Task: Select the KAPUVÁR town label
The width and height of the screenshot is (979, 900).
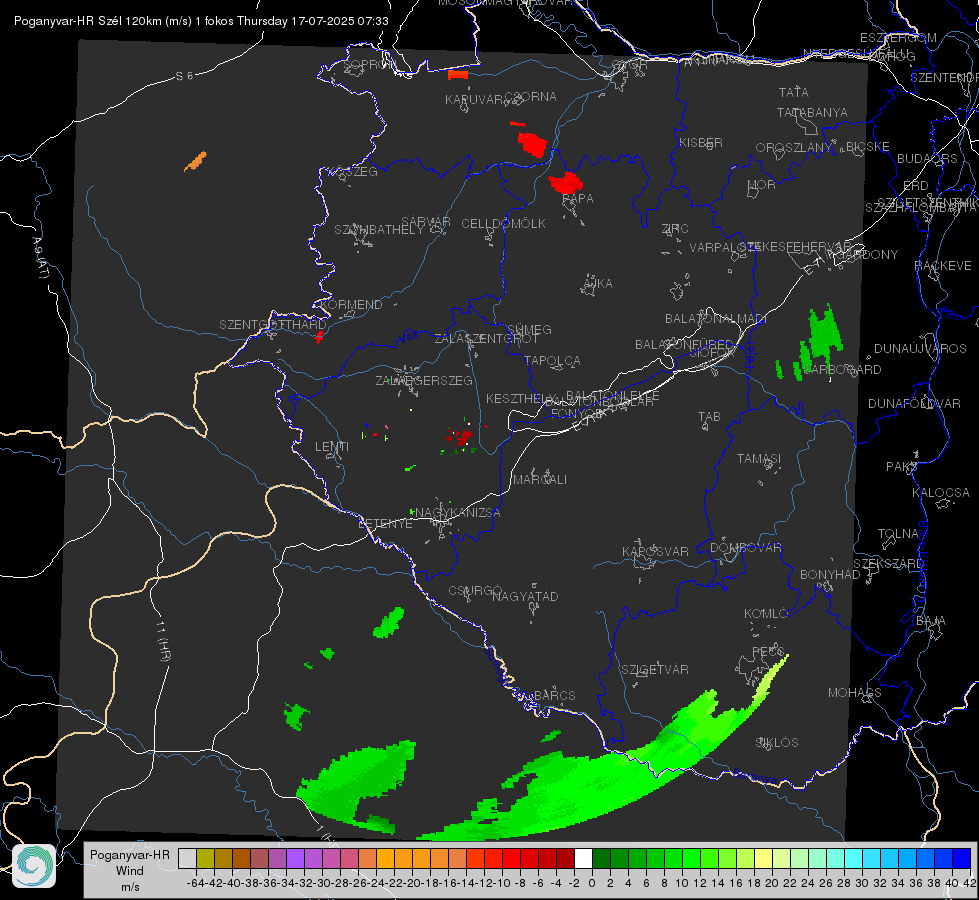Action: coord(475,99)
